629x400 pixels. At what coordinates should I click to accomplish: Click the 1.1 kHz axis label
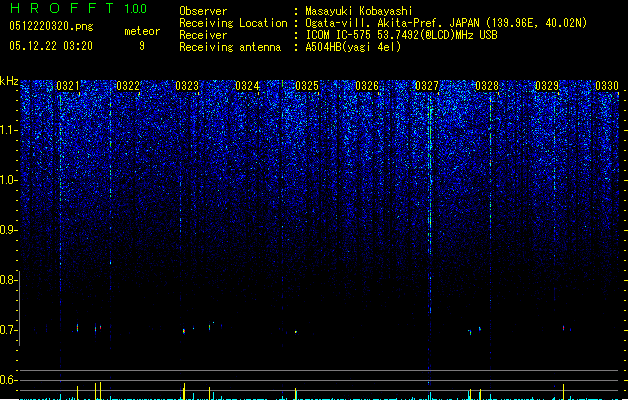9,130
